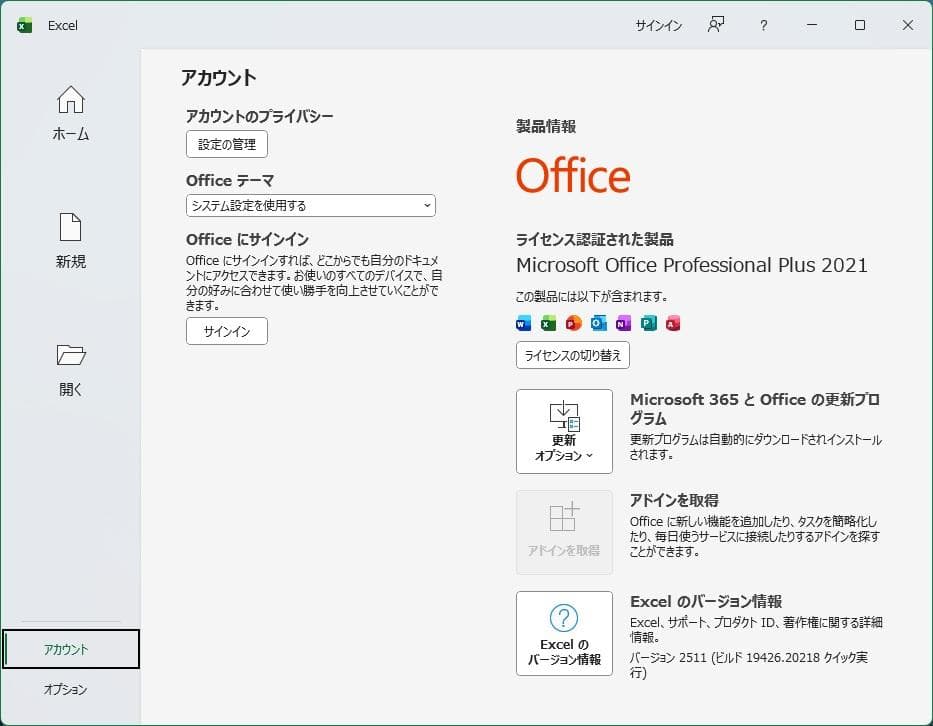Viewport: 933px width, 726px height.
Task: Click the Outlook icon
Action: 596,323
